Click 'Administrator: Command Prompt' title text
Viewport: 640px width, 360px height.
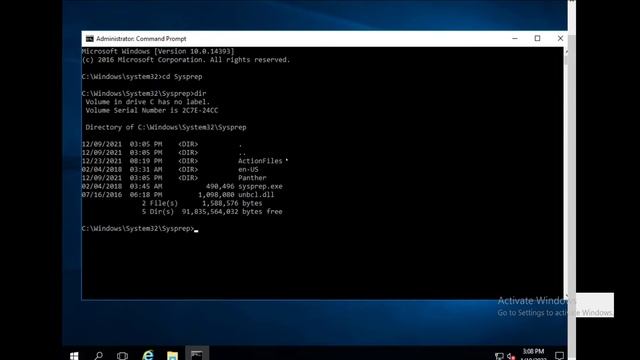pos(141,39)
